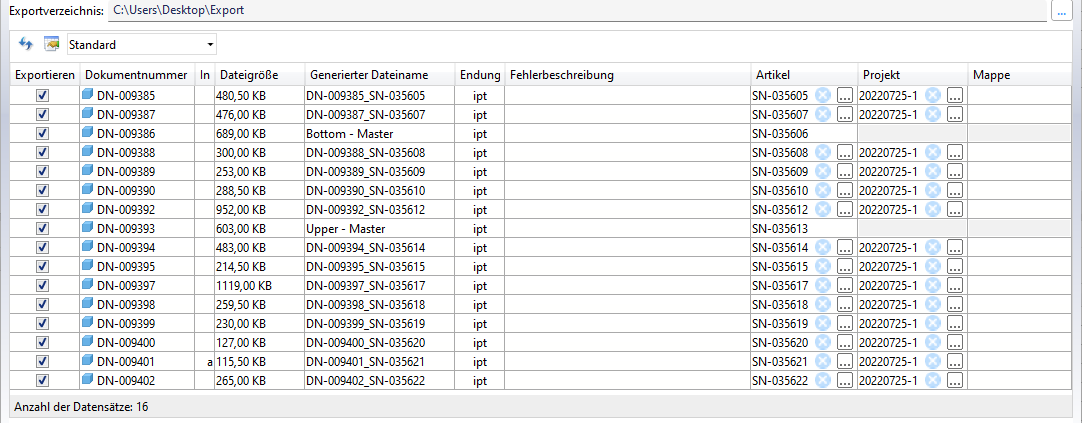
Task: Open Projekt picker for DN-009395 row
Action: 956,267
